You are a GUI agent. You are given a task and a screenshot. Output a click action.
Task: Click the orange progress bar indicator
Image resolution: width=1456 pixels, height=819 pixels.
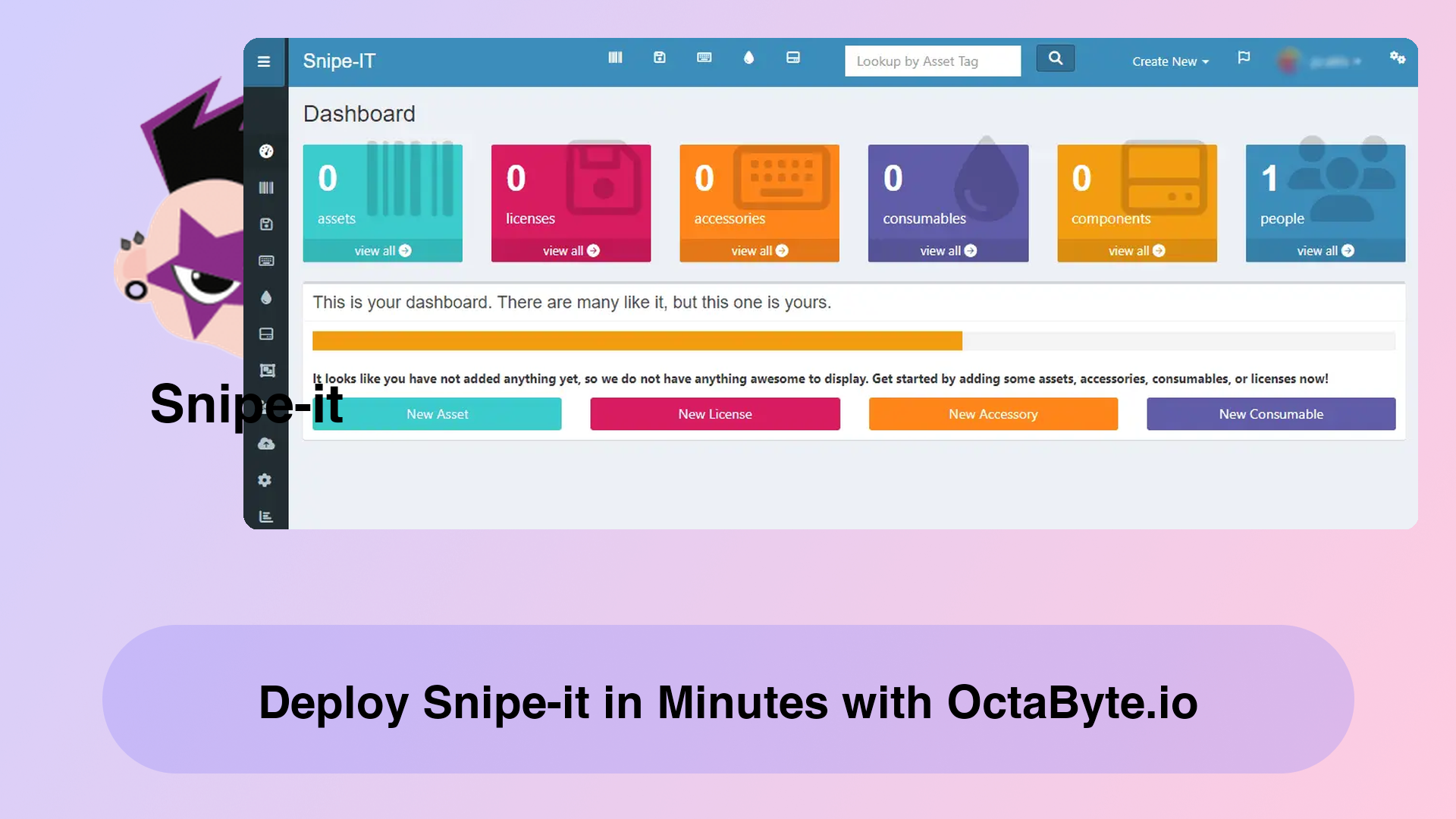[x=637, y=340]
